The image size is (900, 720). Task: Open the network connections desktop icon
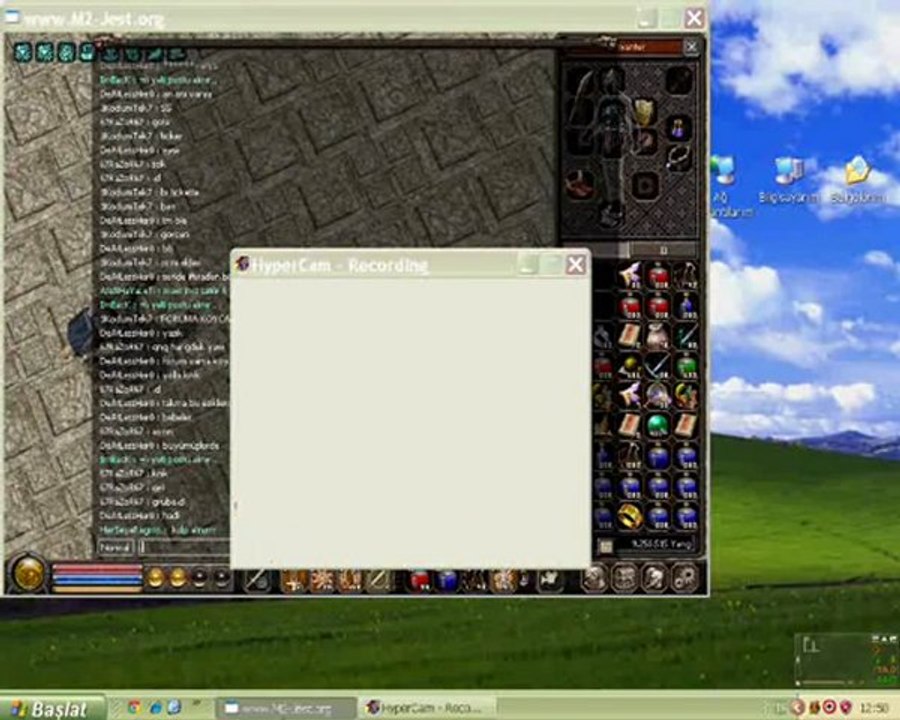click(x=726, y=185)
